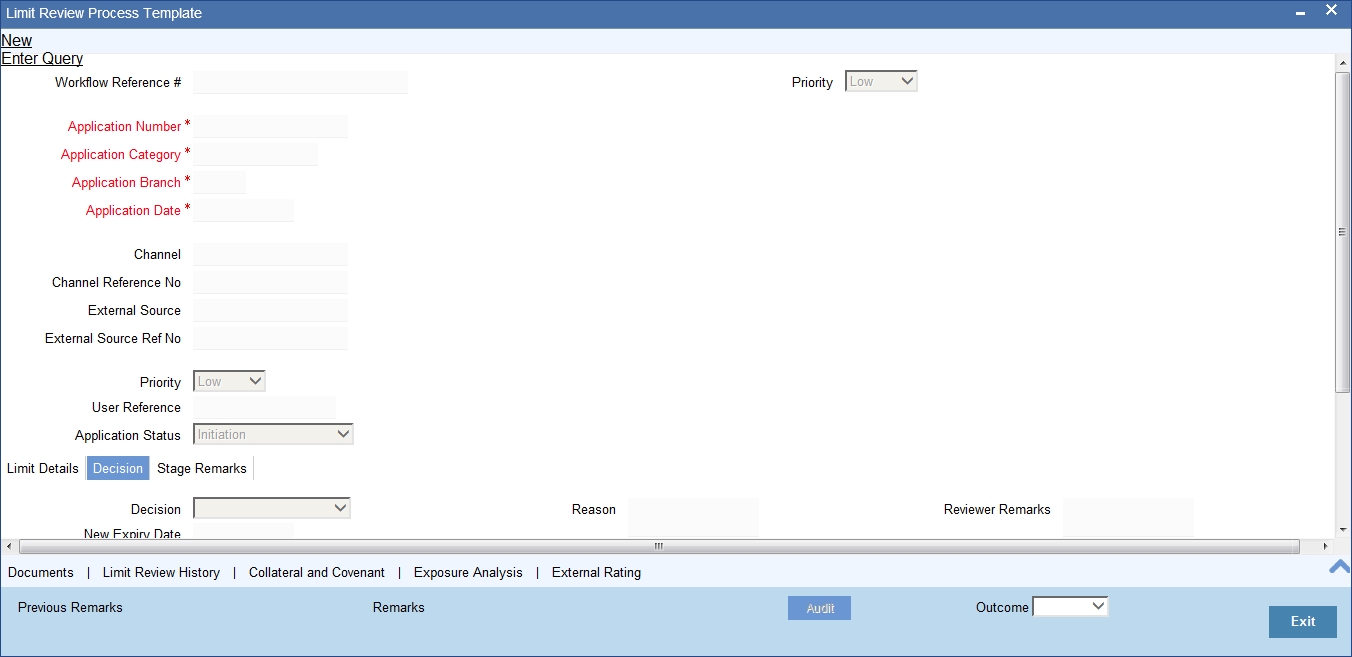
Task: Close the Limit Review Process window
Action: coord(1331,11)
